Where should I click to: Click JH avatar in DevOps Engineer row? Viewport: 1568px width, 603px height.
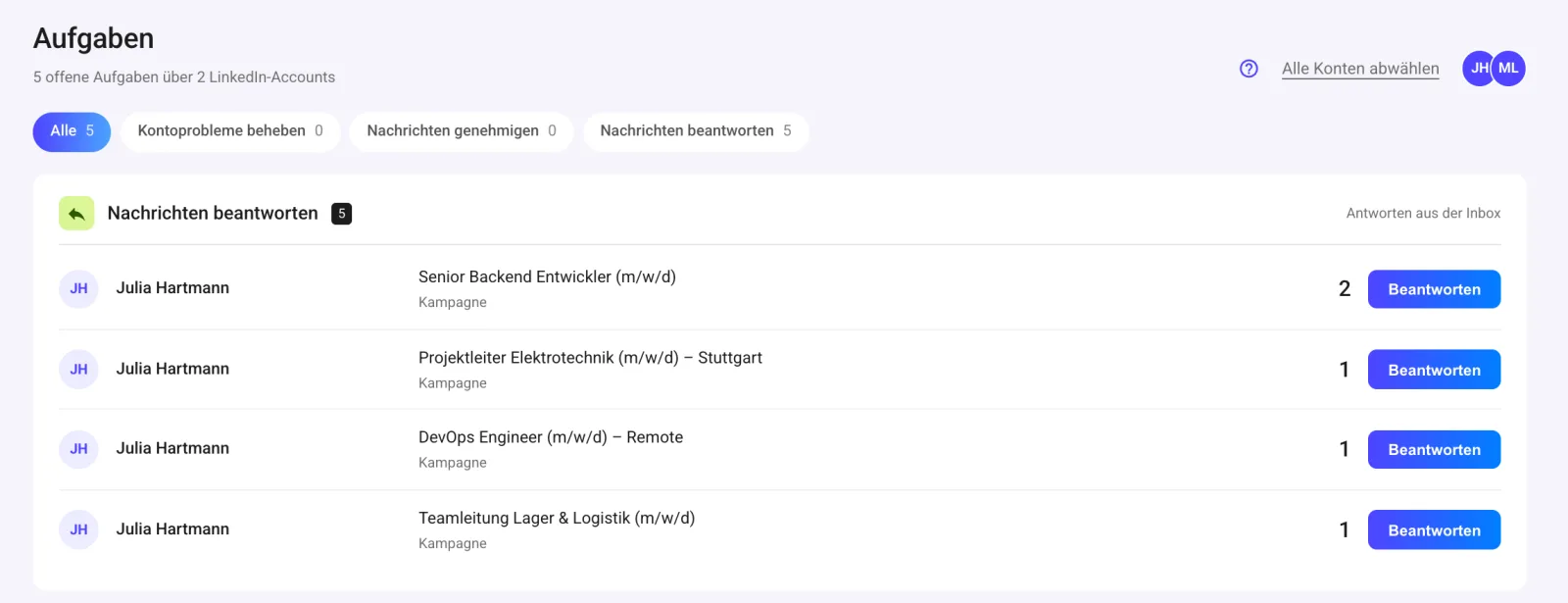click(78, 449)
